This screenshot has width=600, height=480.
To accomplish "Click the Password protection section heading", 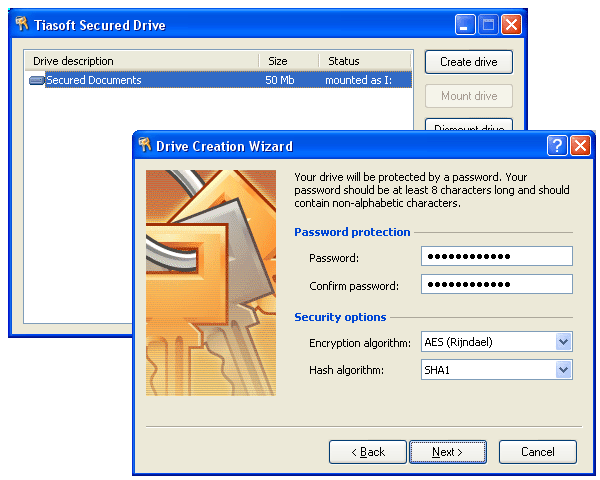I will 352,232.
